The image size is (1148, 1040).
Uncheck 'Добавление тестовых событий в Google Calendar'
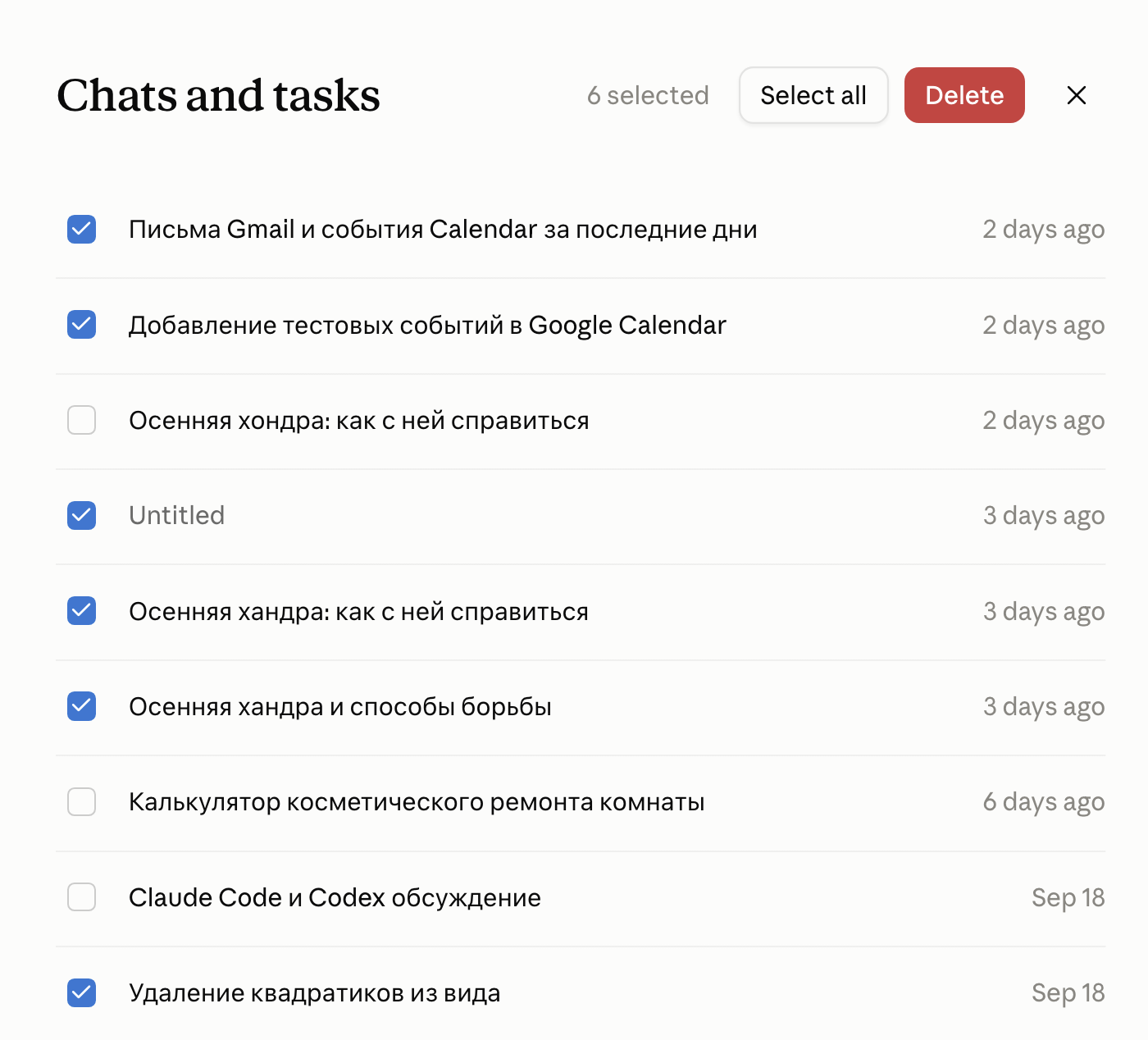click(x=81, y=325)
